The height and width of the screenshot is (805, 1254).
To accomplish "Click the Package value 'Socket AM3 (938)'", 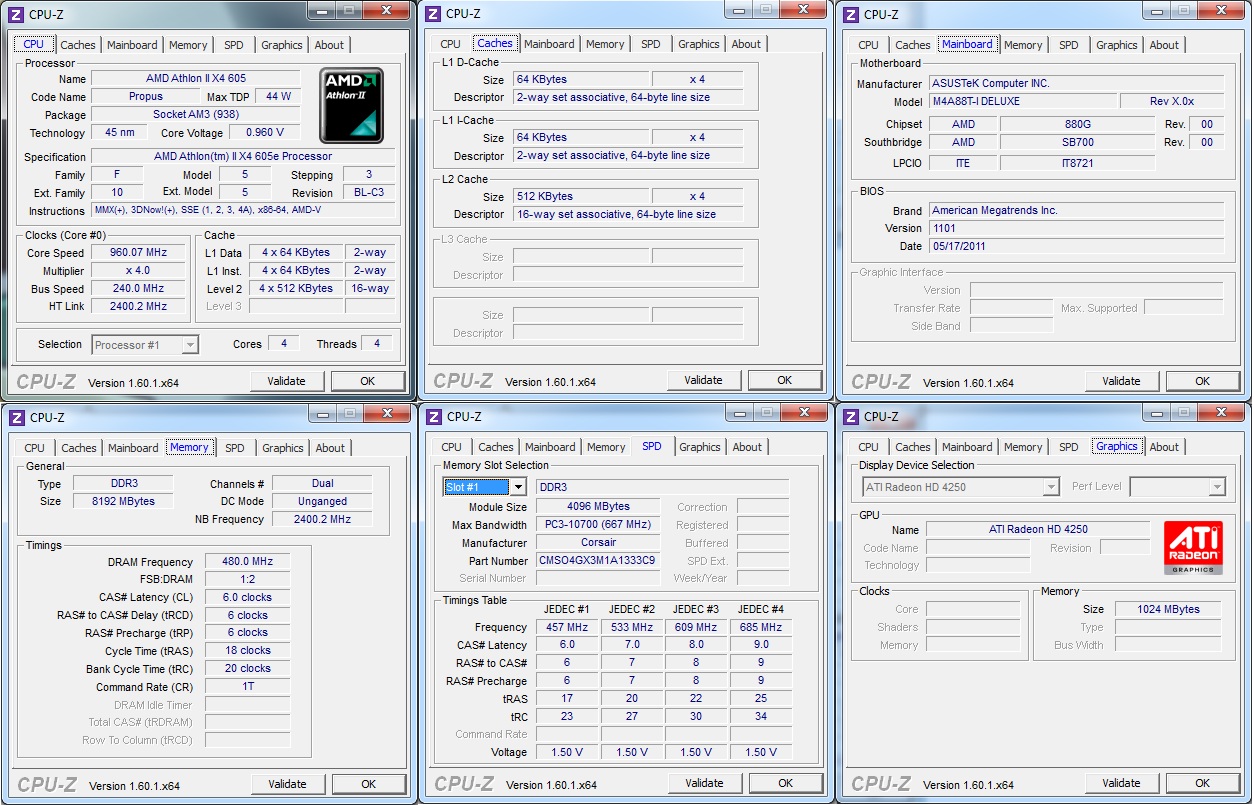I will [196, 115].
